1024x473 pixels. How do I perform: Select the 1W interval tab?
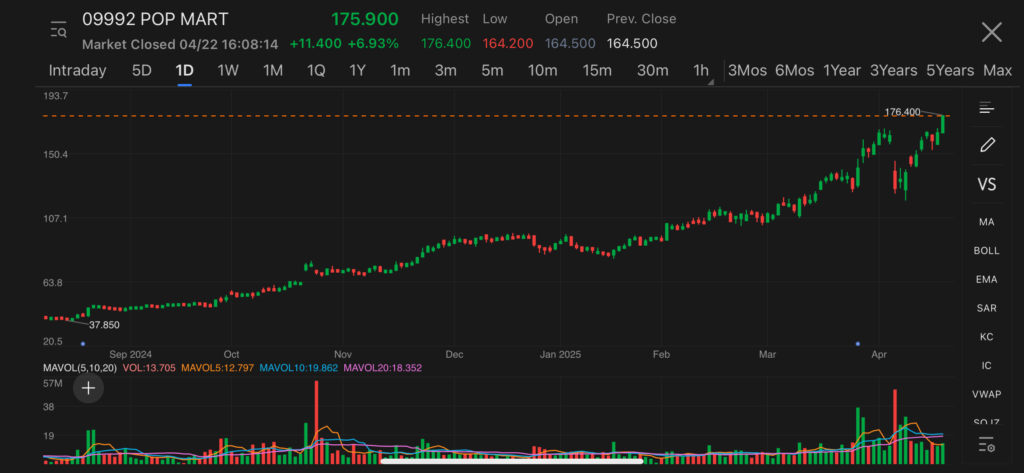coord(228,71)
